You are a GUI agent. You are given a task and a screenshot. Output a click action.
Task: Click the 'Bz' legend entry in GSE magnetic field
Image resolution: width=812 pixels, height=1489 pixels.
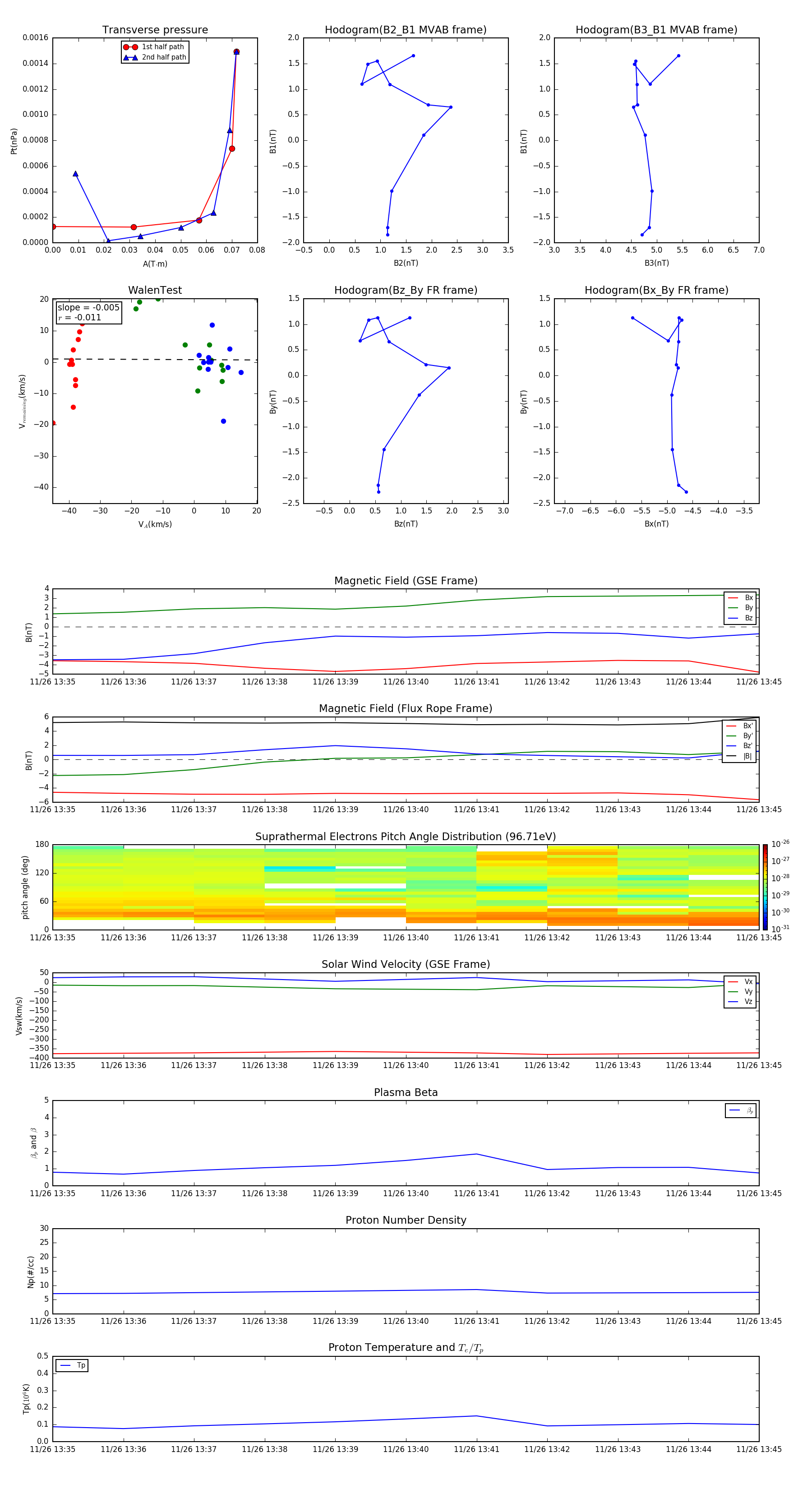pos(740,618)
